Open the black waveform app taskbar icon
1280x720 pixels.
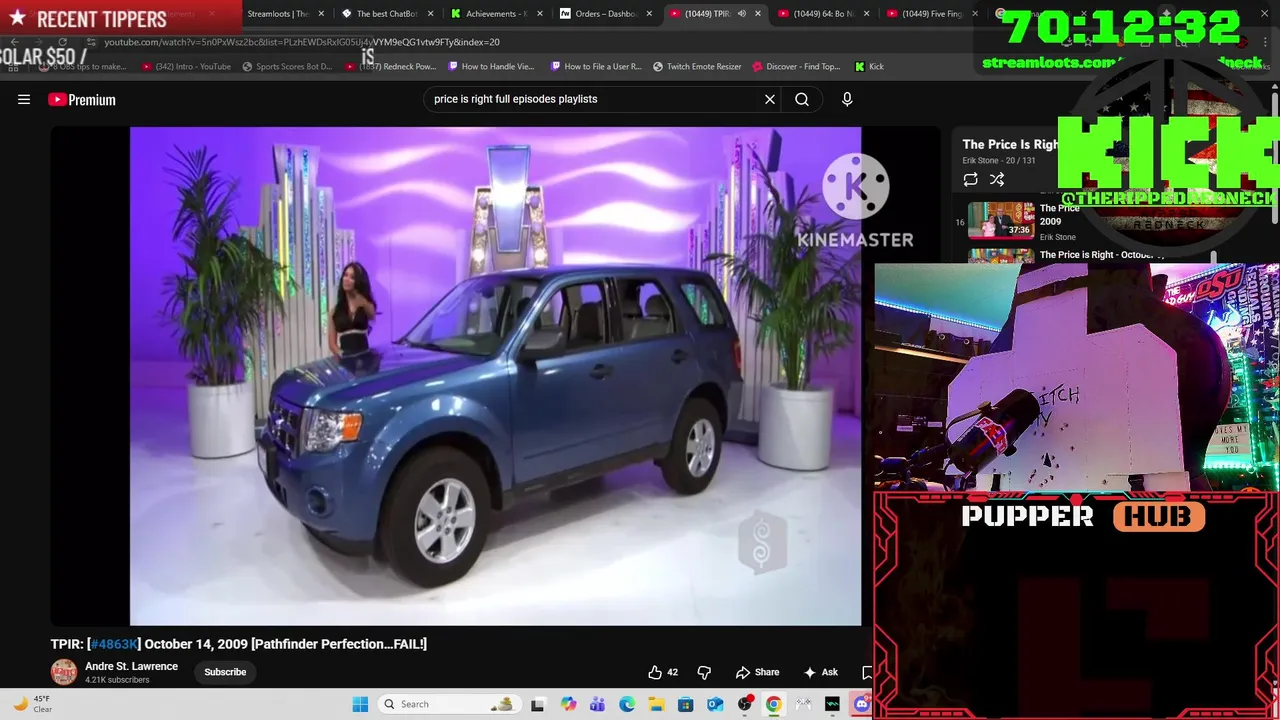(832, 704)
